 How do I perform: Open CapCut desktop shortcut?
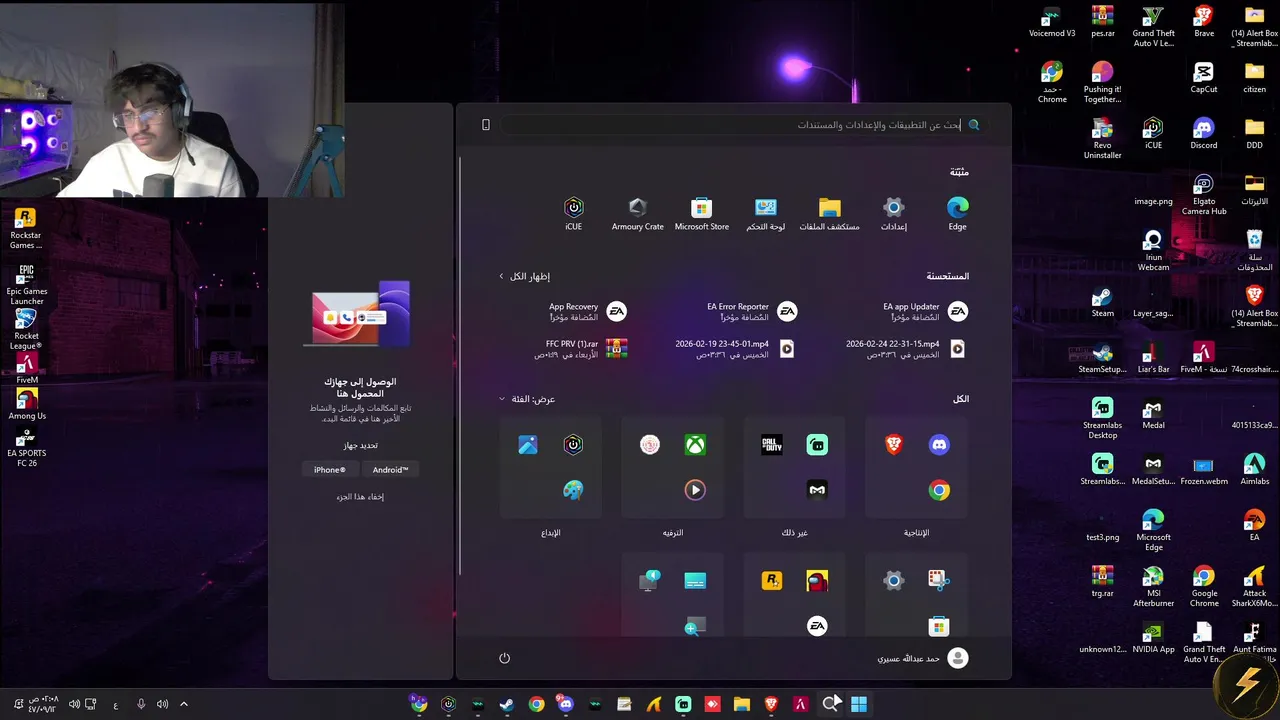coord(1204,78)
